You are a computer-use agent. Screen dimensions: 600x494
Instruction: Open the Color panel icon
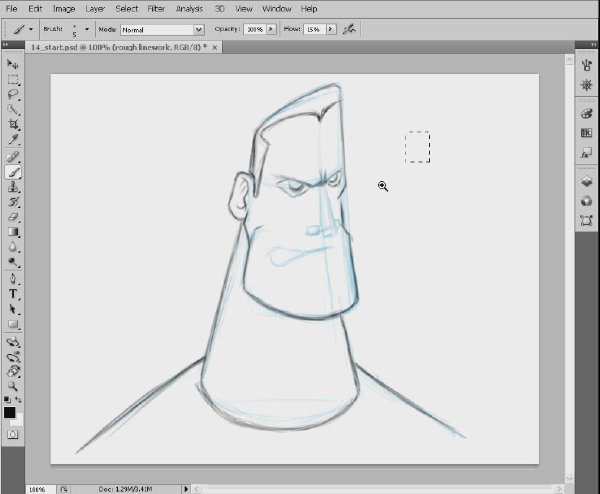tap(586, 114)
